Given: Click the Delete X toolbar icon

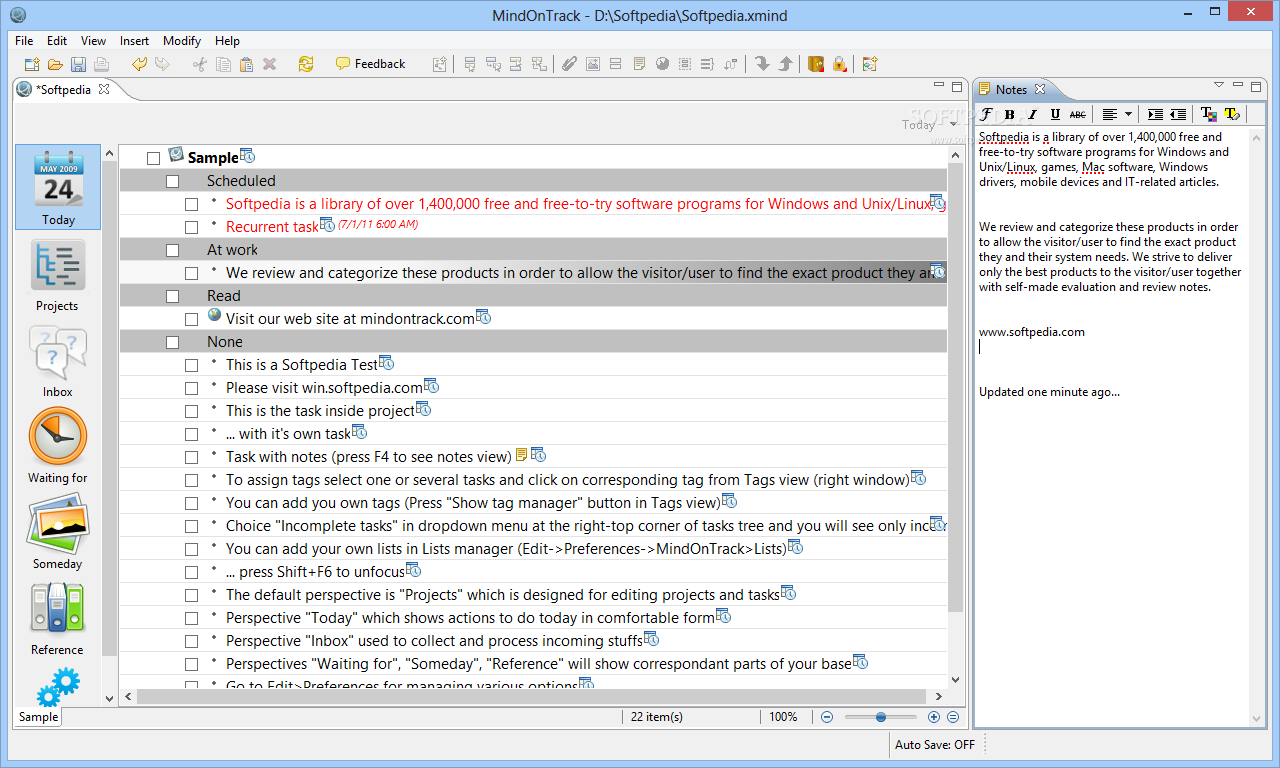Looking at the screenshot, I should (269, 64).
